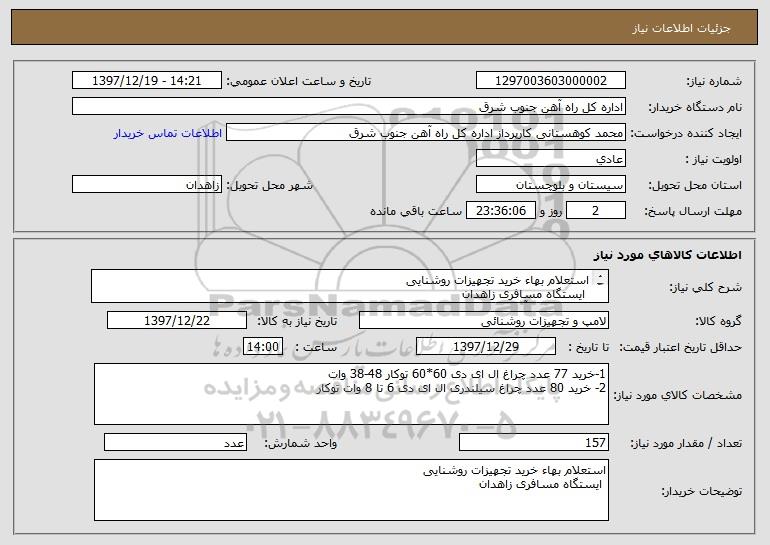Click the label مهلت ارسال پاسخ
770x545 pixels.
coord(693,211)
